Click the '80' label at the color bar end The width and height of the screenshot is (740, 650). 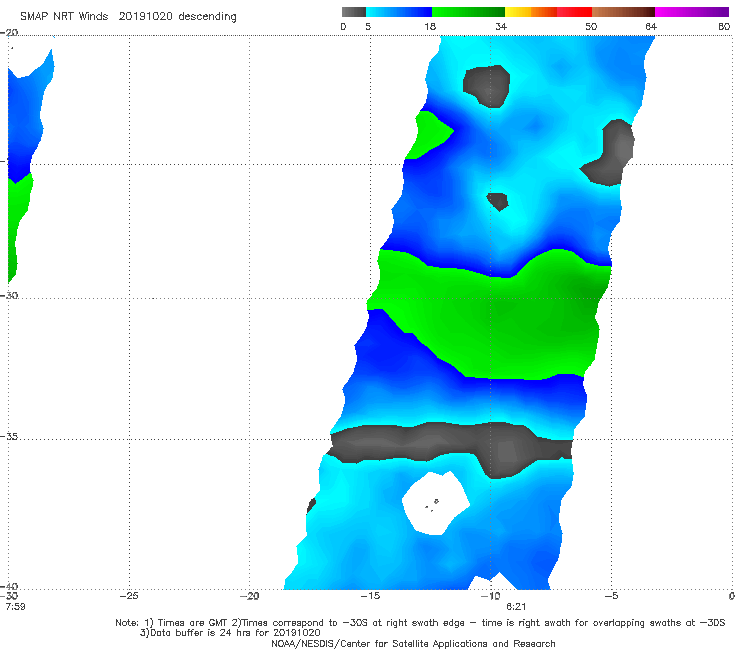click(724, 26)
